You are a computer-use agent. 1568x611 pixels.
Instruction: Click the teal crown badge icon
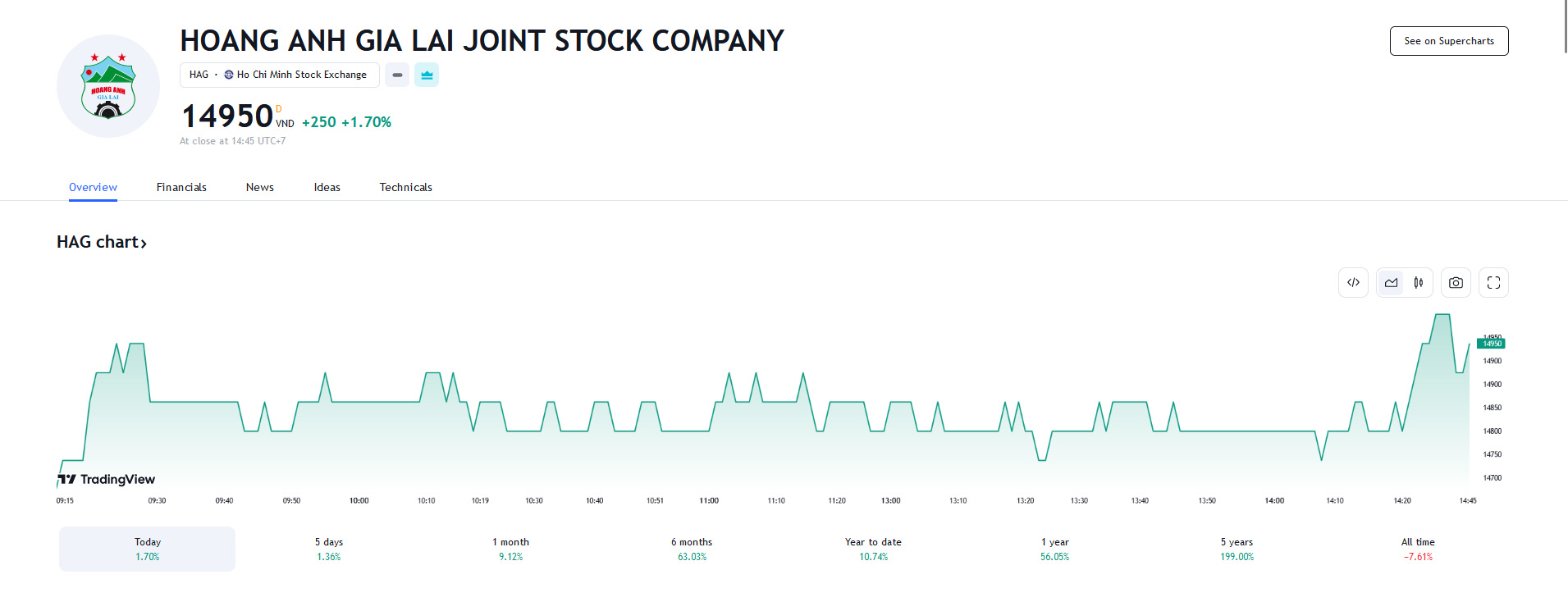pyautogui.click(x=427, y=75)
